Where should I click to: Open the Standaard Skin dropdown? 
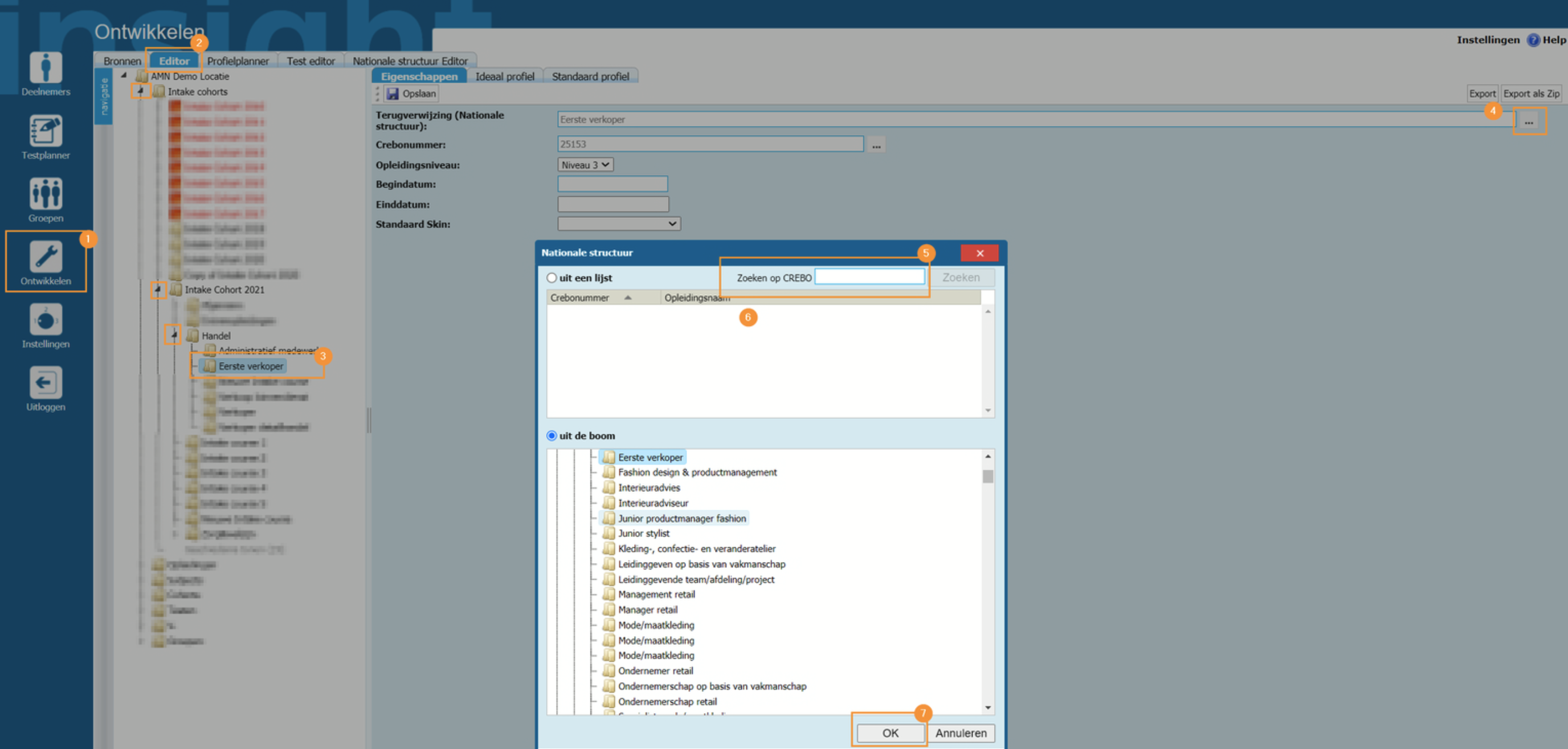(618, 224)
